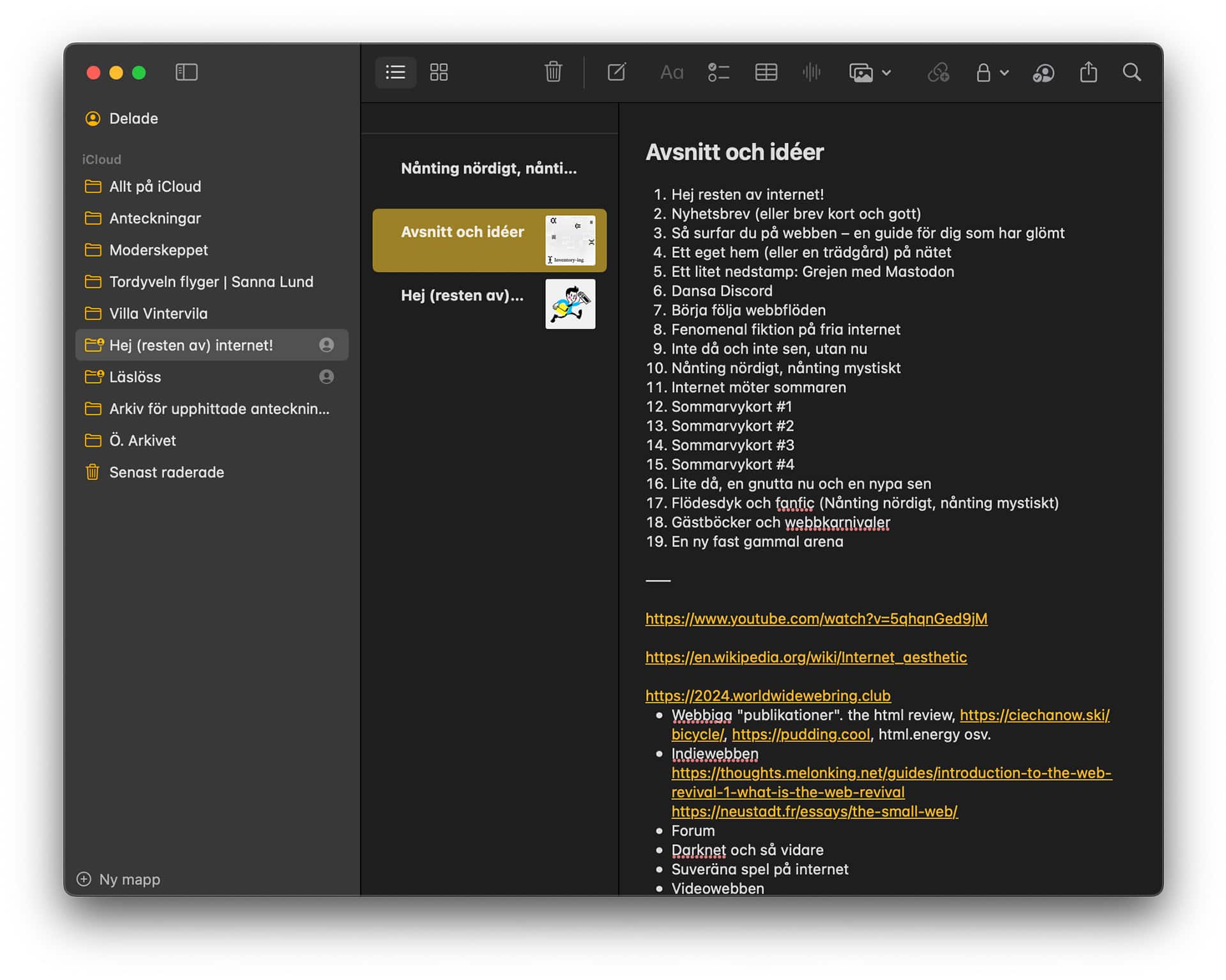1226x980 pixels.
Task: Open the lock note dropdown menu
Action: 992,73
